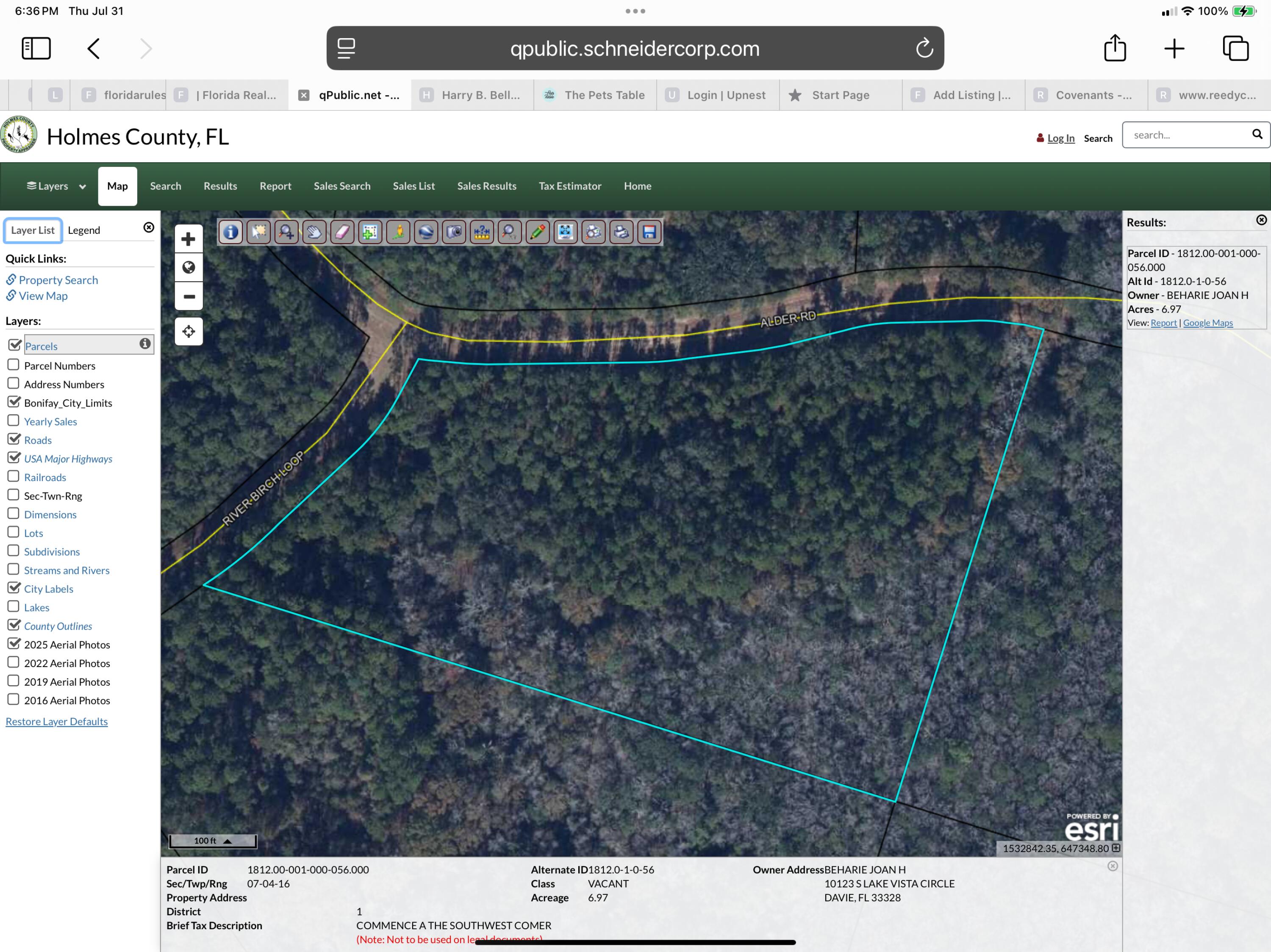The image size is (1271, 952).
Task: Choose the pan hand tool
Action: click(x=314, y=232)
